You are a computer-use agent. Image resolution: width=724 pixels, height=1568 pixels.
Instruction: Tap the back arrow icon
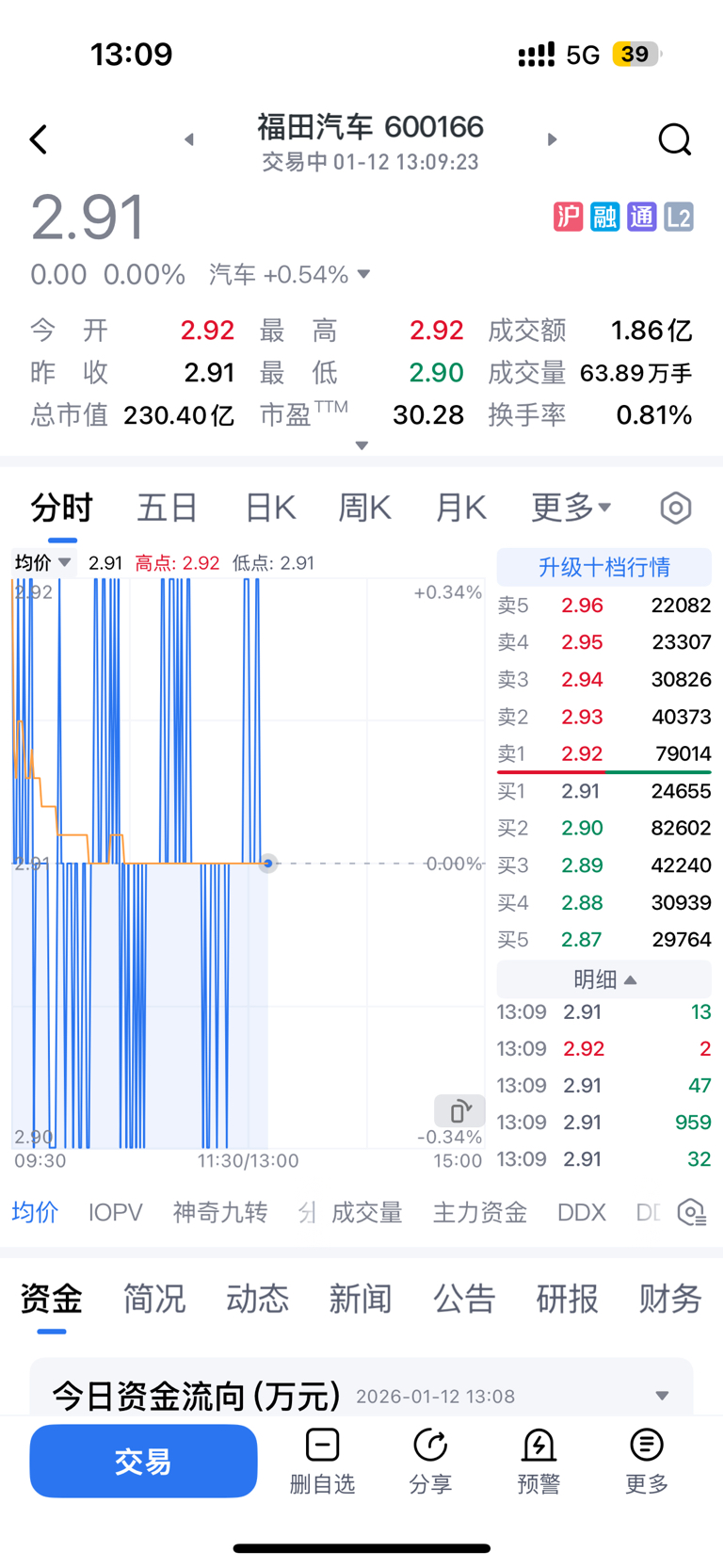(x=39, y=139)
